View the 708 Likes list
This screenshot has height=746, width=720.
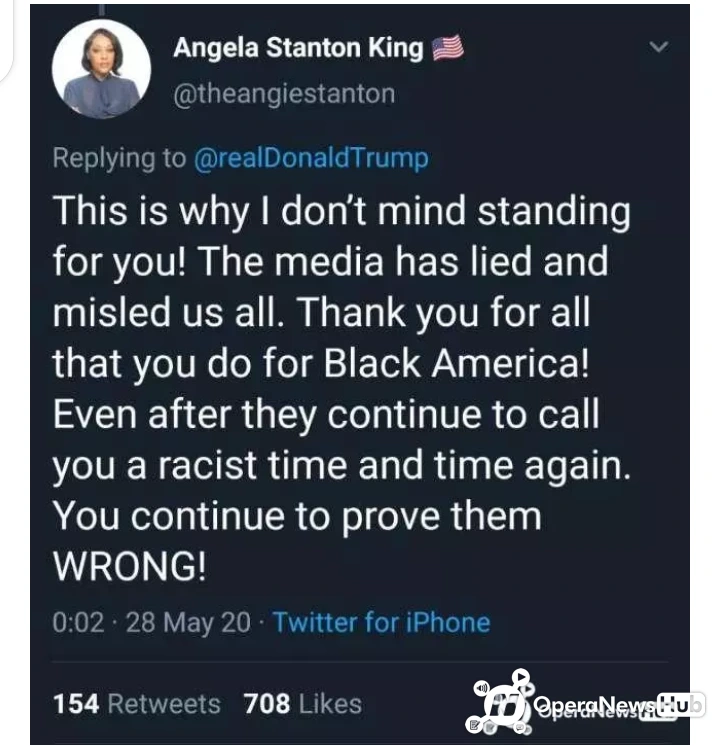pyautogui.click(x=303, y=703)
